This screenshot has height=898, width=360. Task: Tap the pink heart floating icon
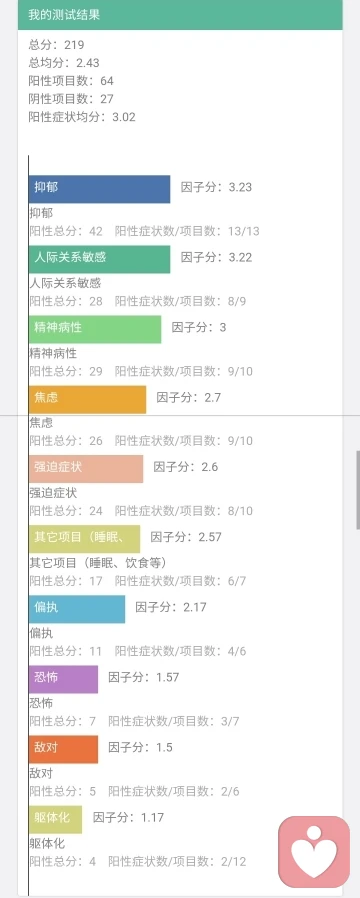314,852
